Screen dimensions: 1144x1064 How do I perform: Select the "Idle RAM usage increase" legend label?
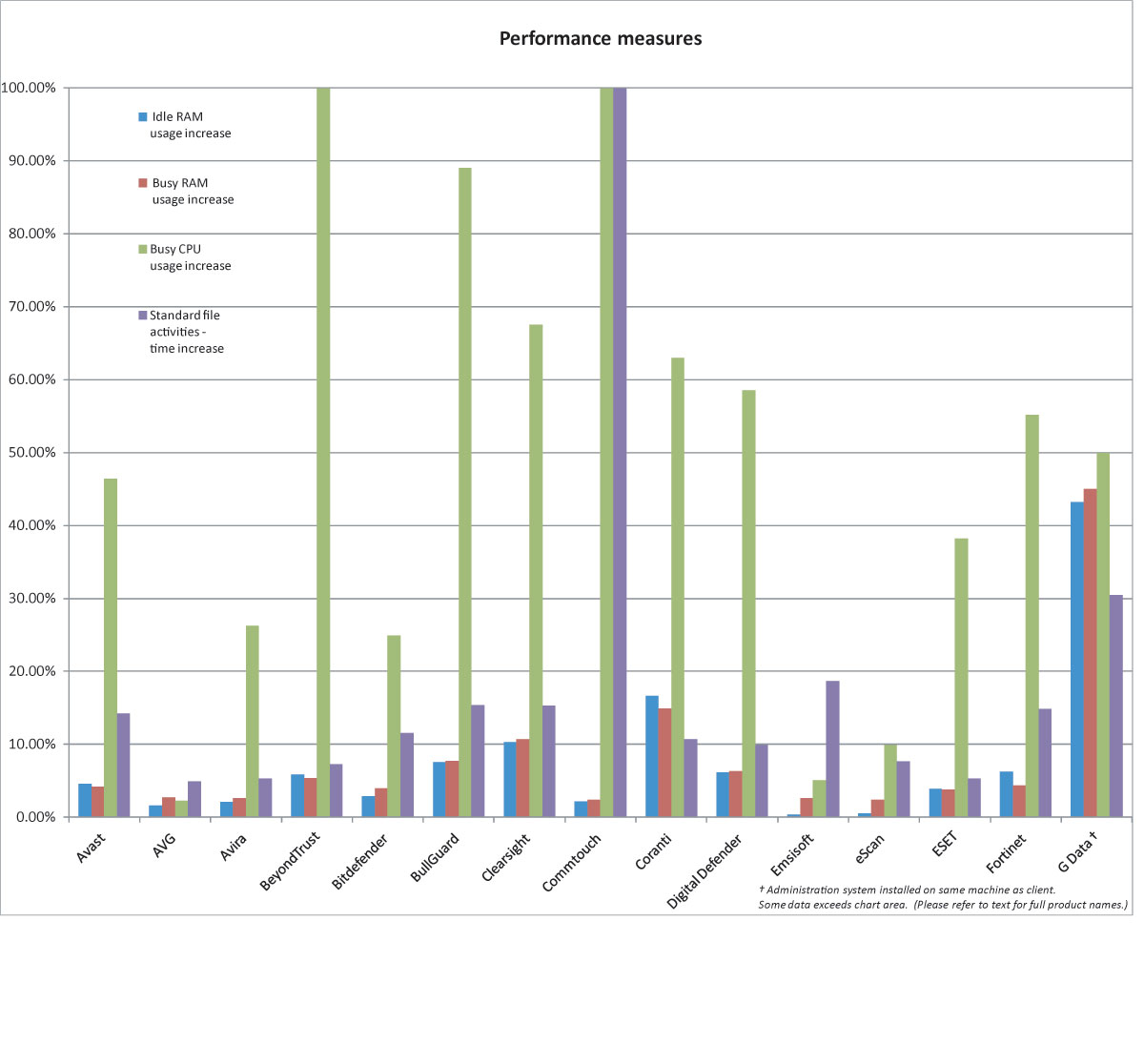point(191,125)
